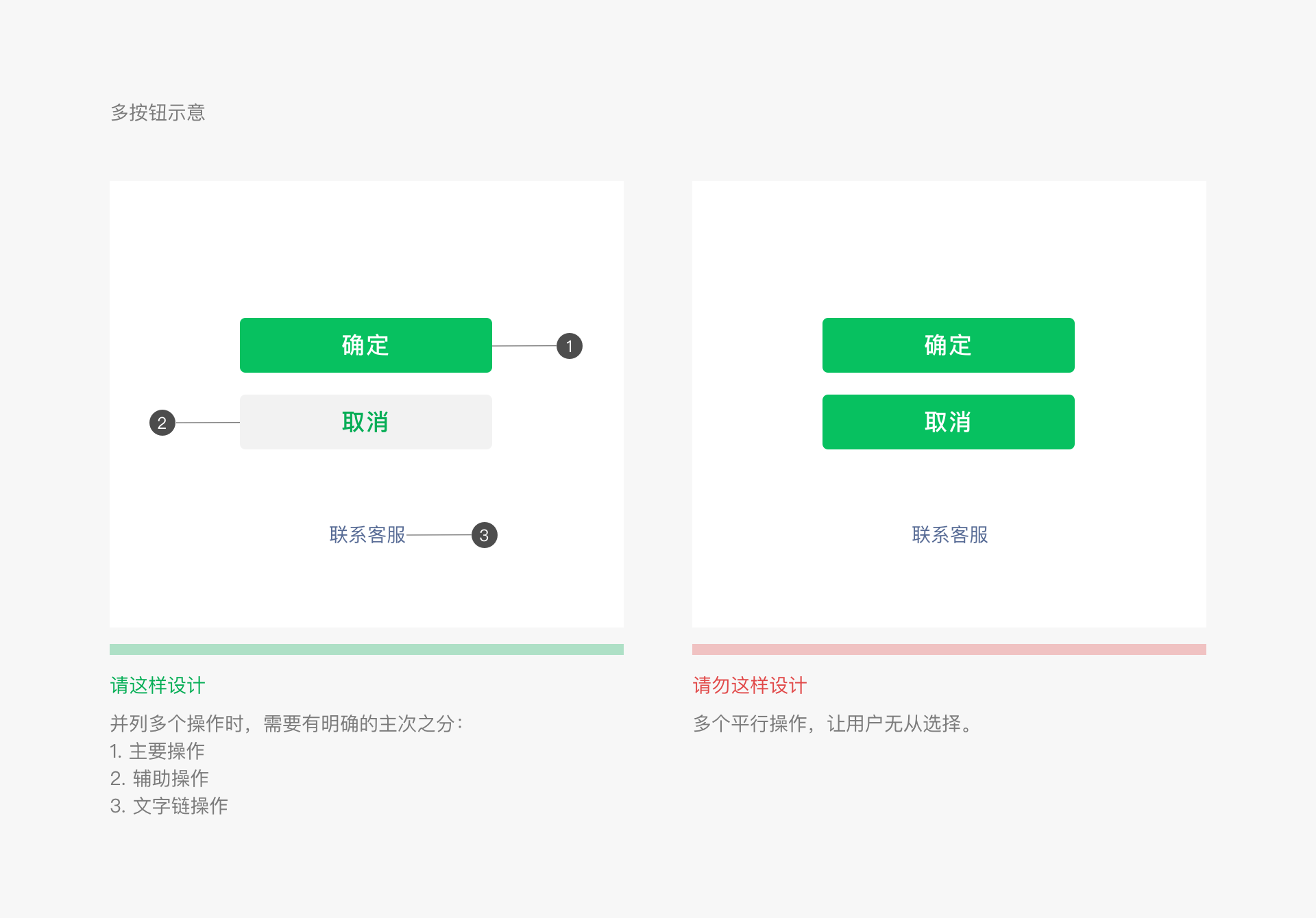Select the green 请这样设计 heading

click(157, 685)
